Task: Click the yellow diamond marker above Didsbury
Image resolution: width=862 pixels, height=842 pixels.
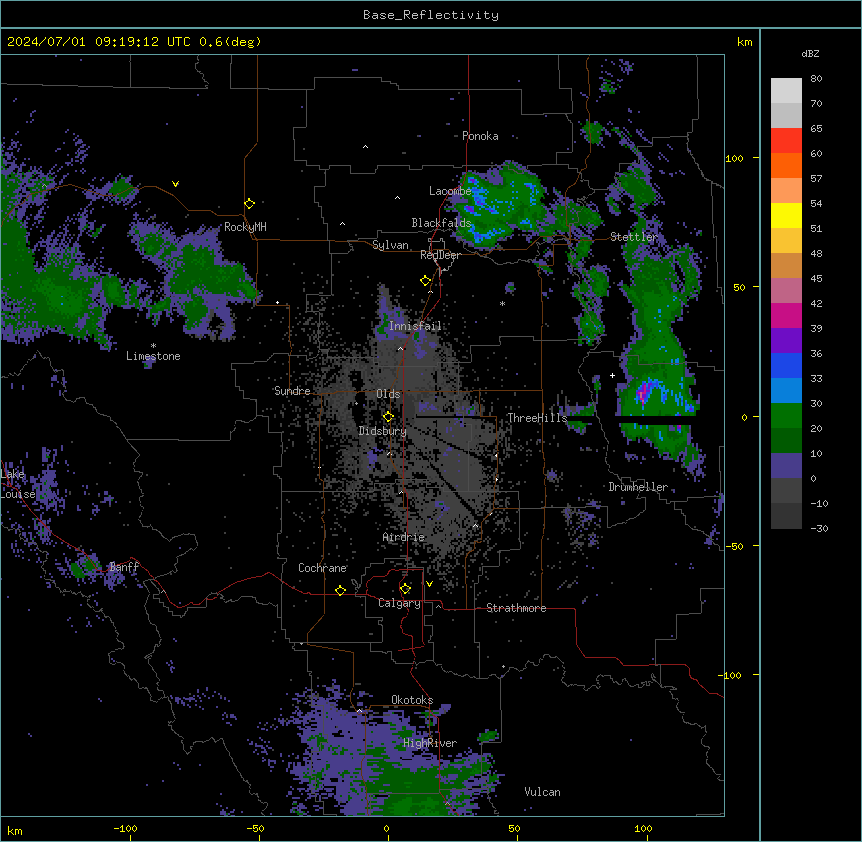Action: (388, 417)
